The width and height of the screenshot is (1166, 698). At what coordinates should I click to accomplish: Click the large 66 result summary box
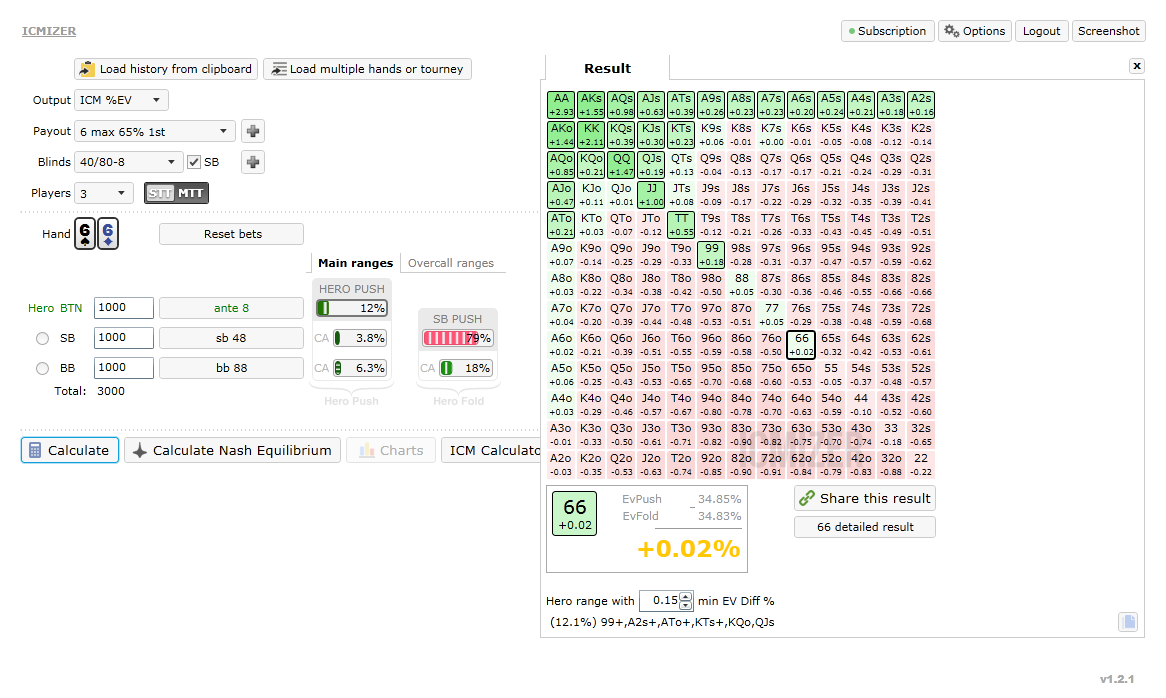[574, 514]
